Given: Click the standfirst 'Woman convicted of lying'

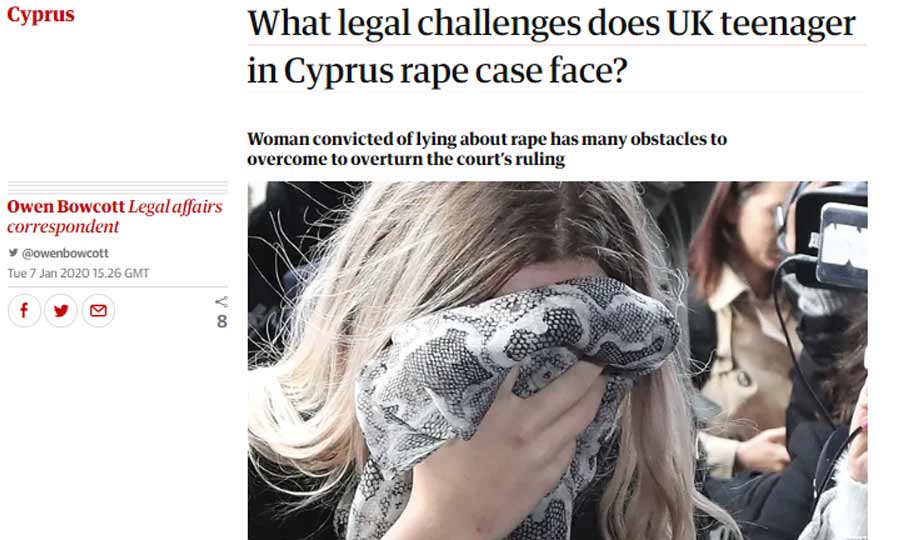Looking at the screenshot, I should (x=487, y=149).
